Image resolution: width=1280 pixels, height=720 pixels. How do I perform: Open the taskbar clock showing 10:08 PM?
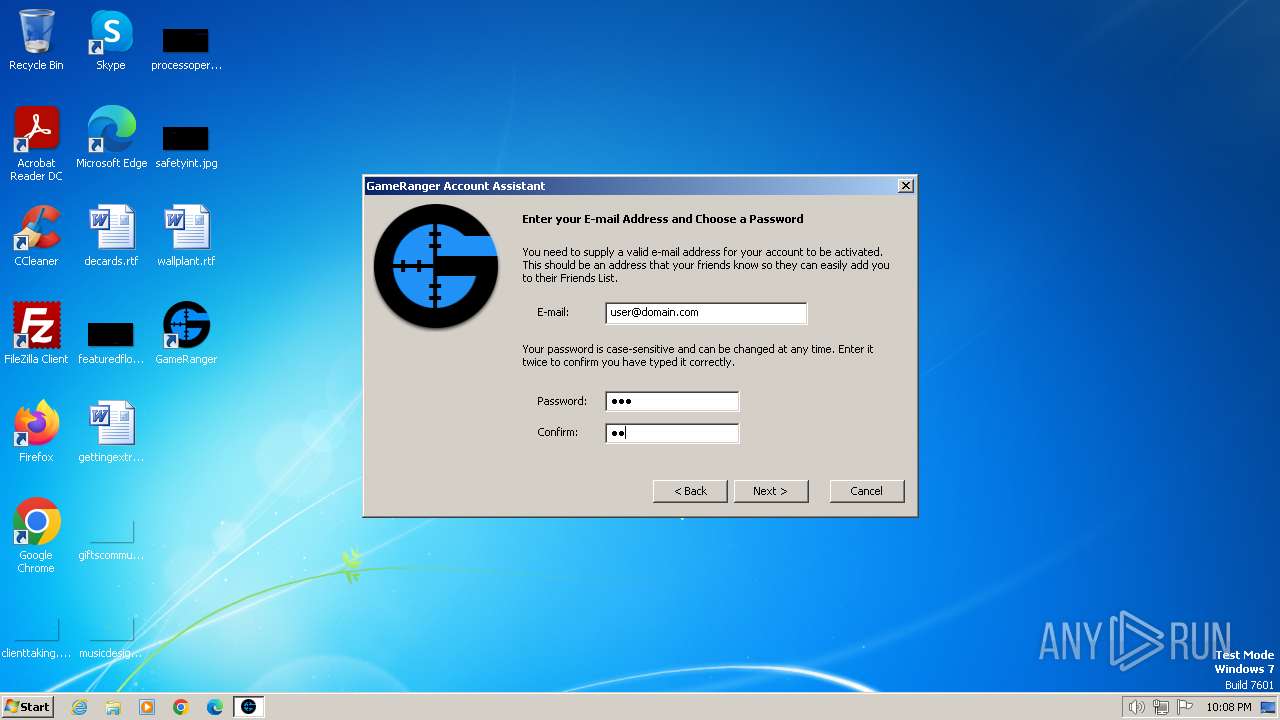click(1229, 707)
